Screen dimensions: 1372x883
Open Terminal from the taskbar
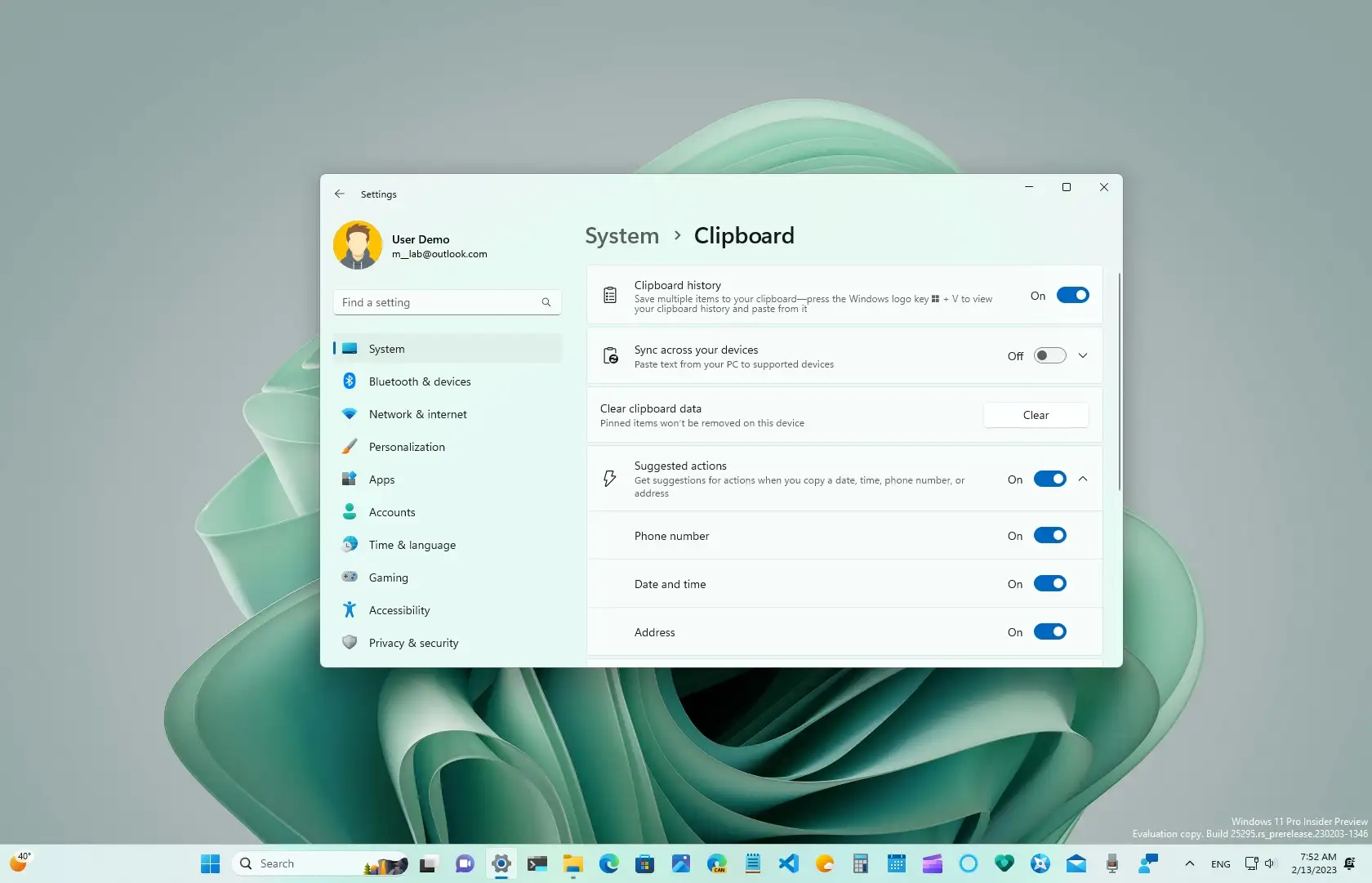[537, 863]
